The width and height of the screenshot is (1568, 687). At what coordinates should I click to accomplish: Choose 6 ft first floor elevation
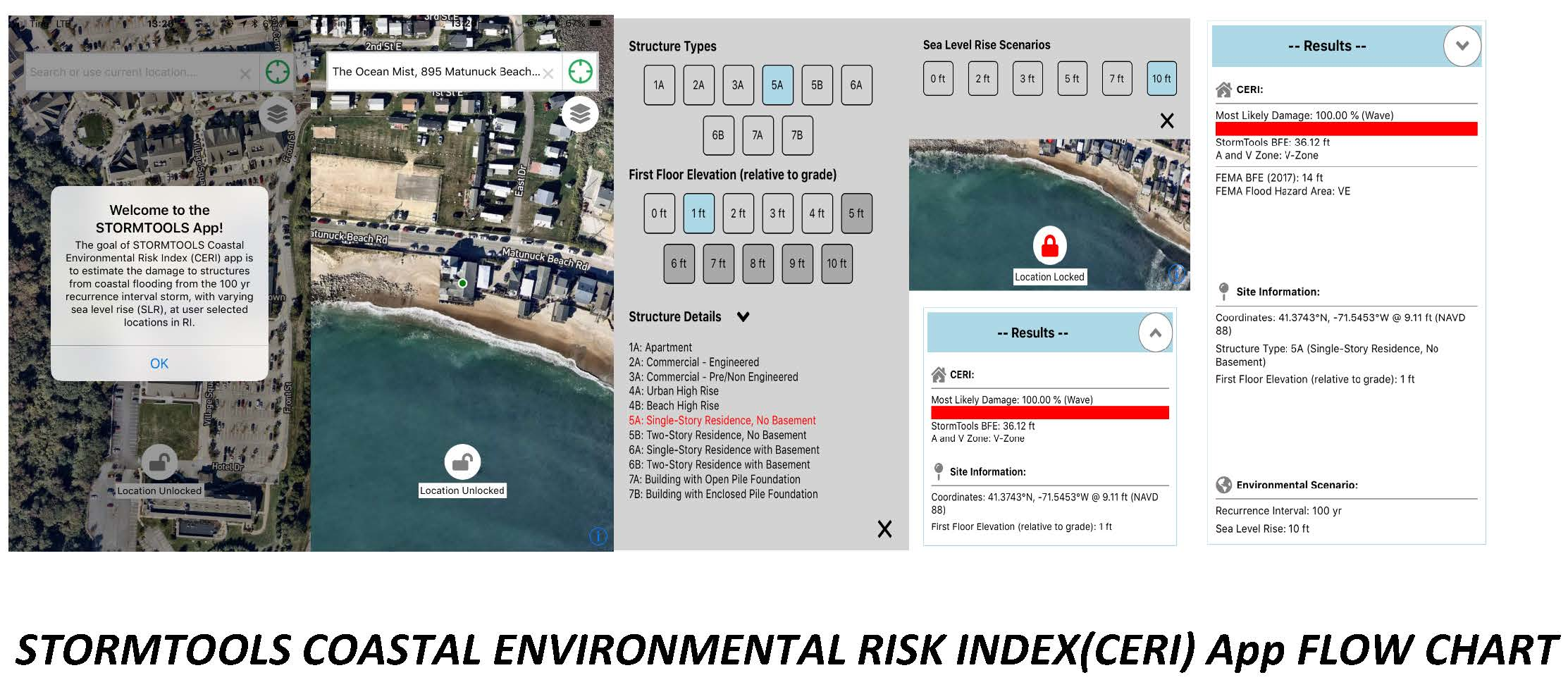679,264
